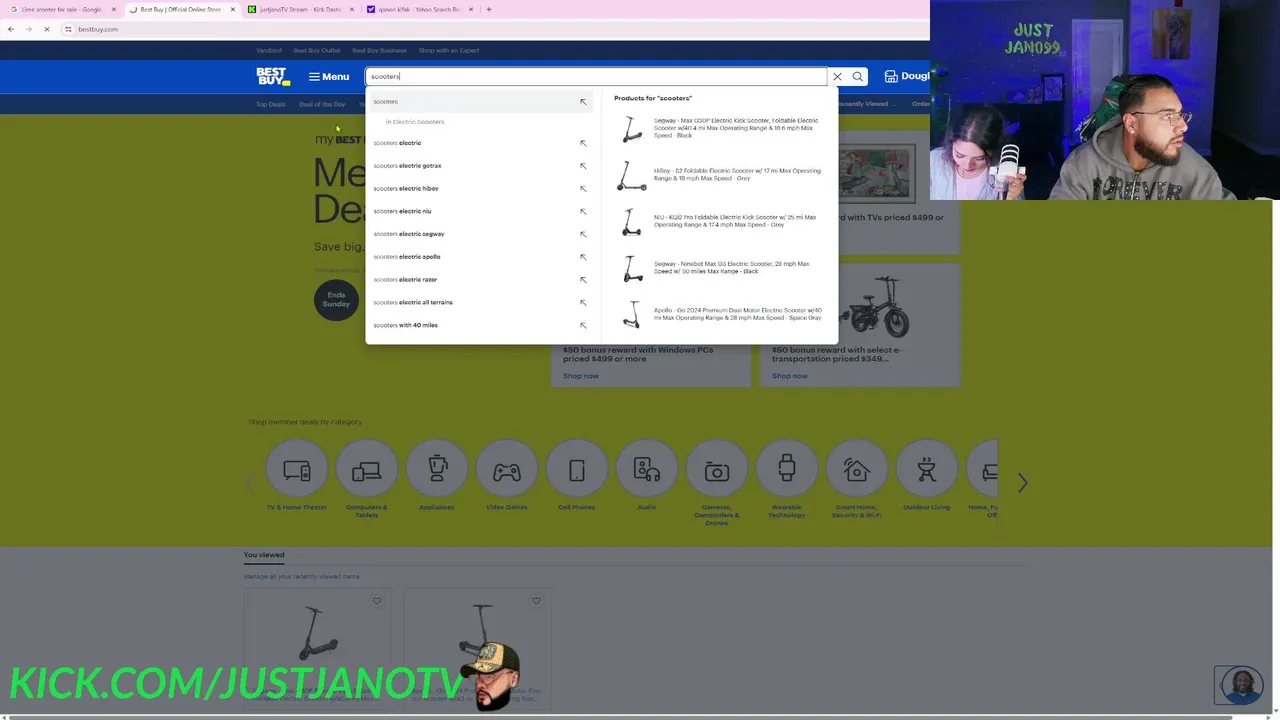Image resolution: width=1280 pixels, height=720 pixels.
Task: Open Hiboy S2 scooter thumbnail
Action: pyautogui.click(x=631, y=175)
